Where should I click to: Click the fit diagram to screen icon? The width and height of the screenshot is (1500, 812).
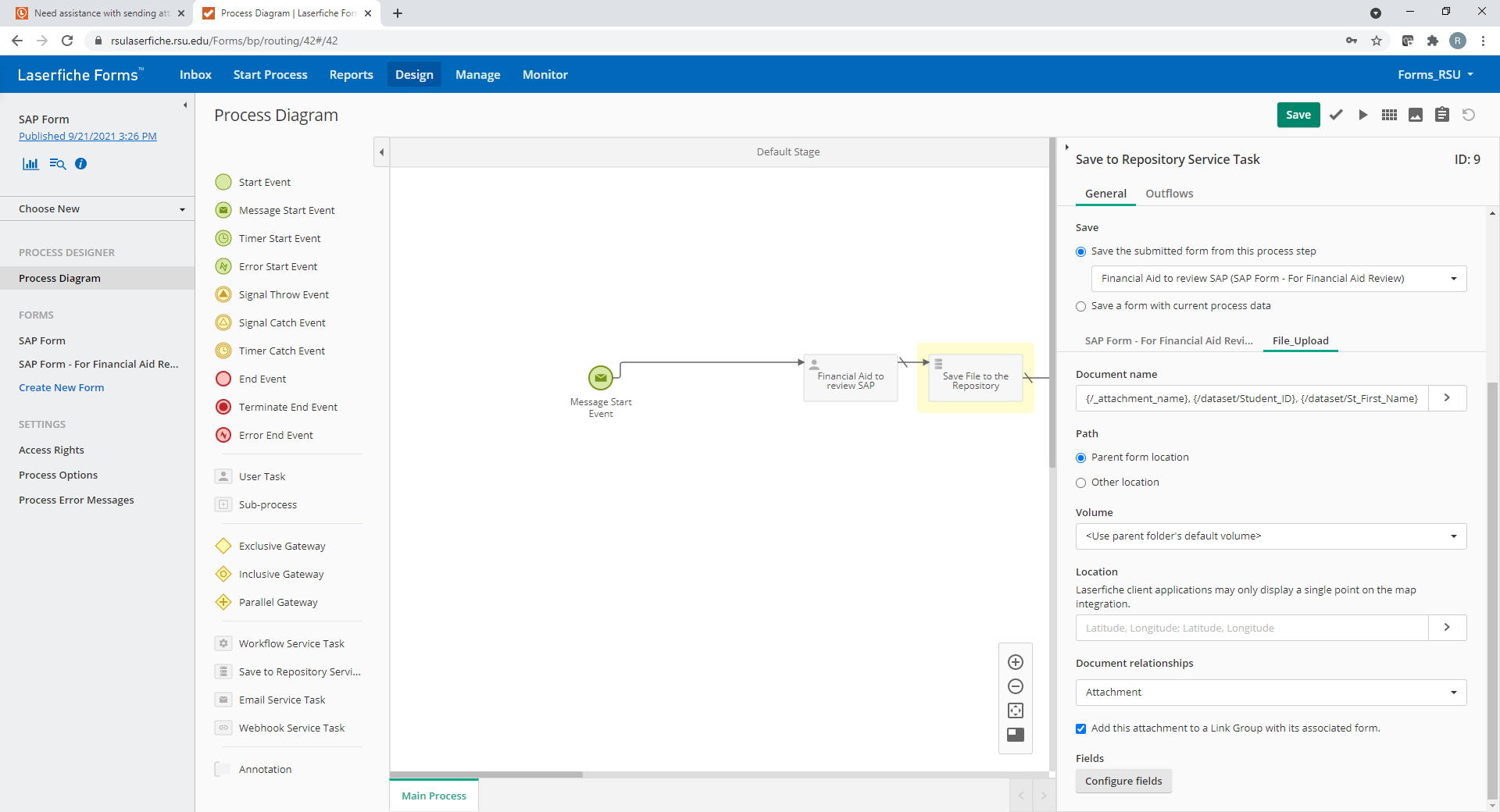pos(1016,710)
